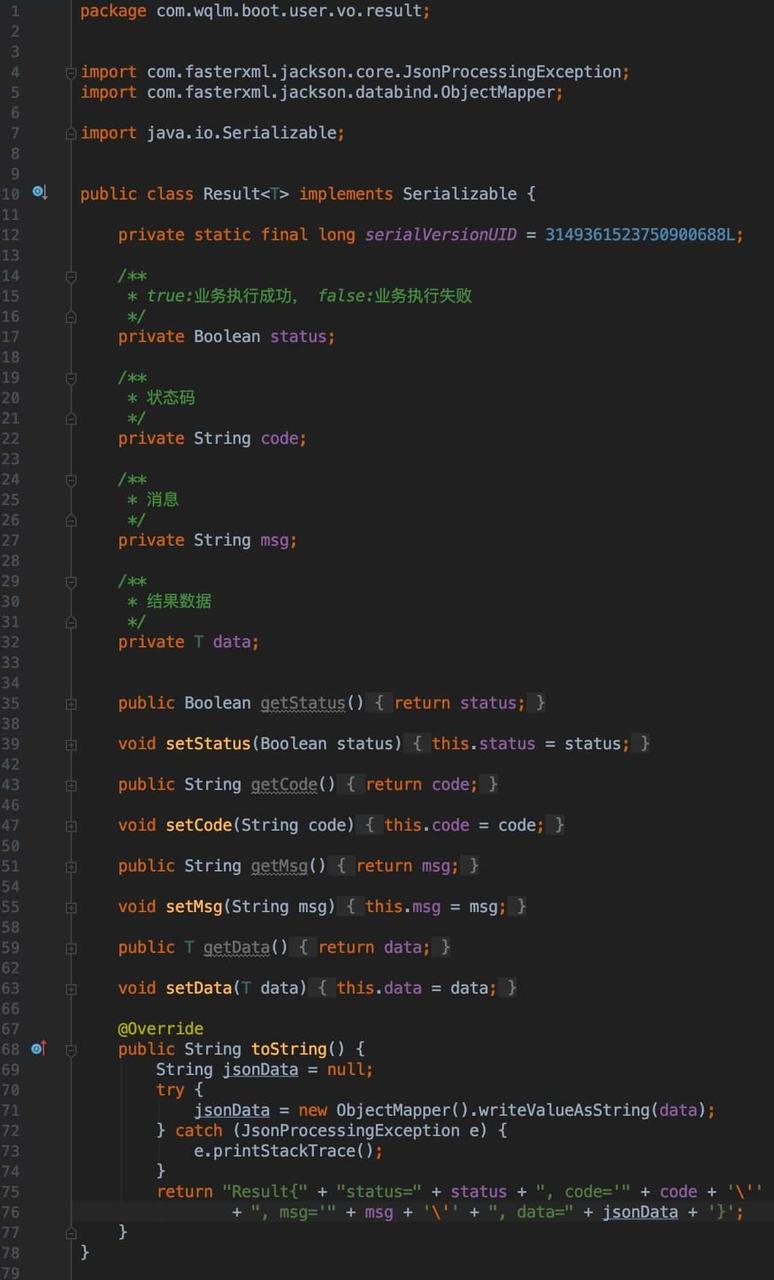Click the 'private Boolean status;' field declaration
Image resolution: width=774 pixels, height=1280 pixels.
pos(227,336)
